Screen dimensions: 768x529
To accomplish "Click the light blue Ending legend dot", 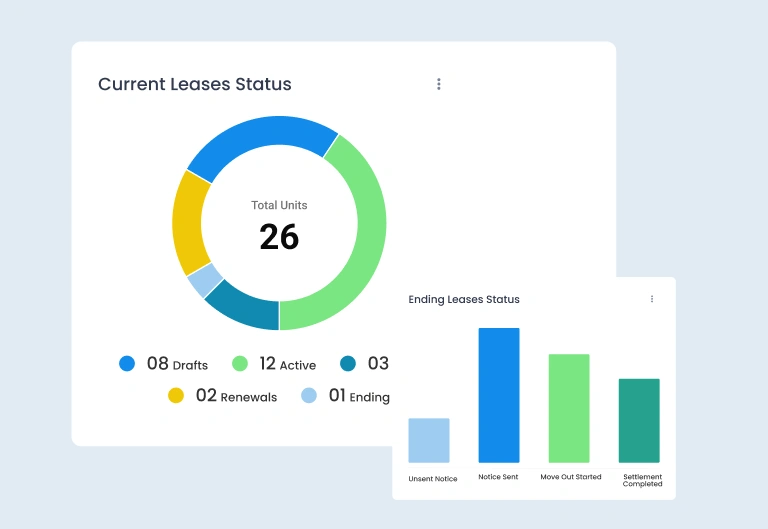I will 309,396.
